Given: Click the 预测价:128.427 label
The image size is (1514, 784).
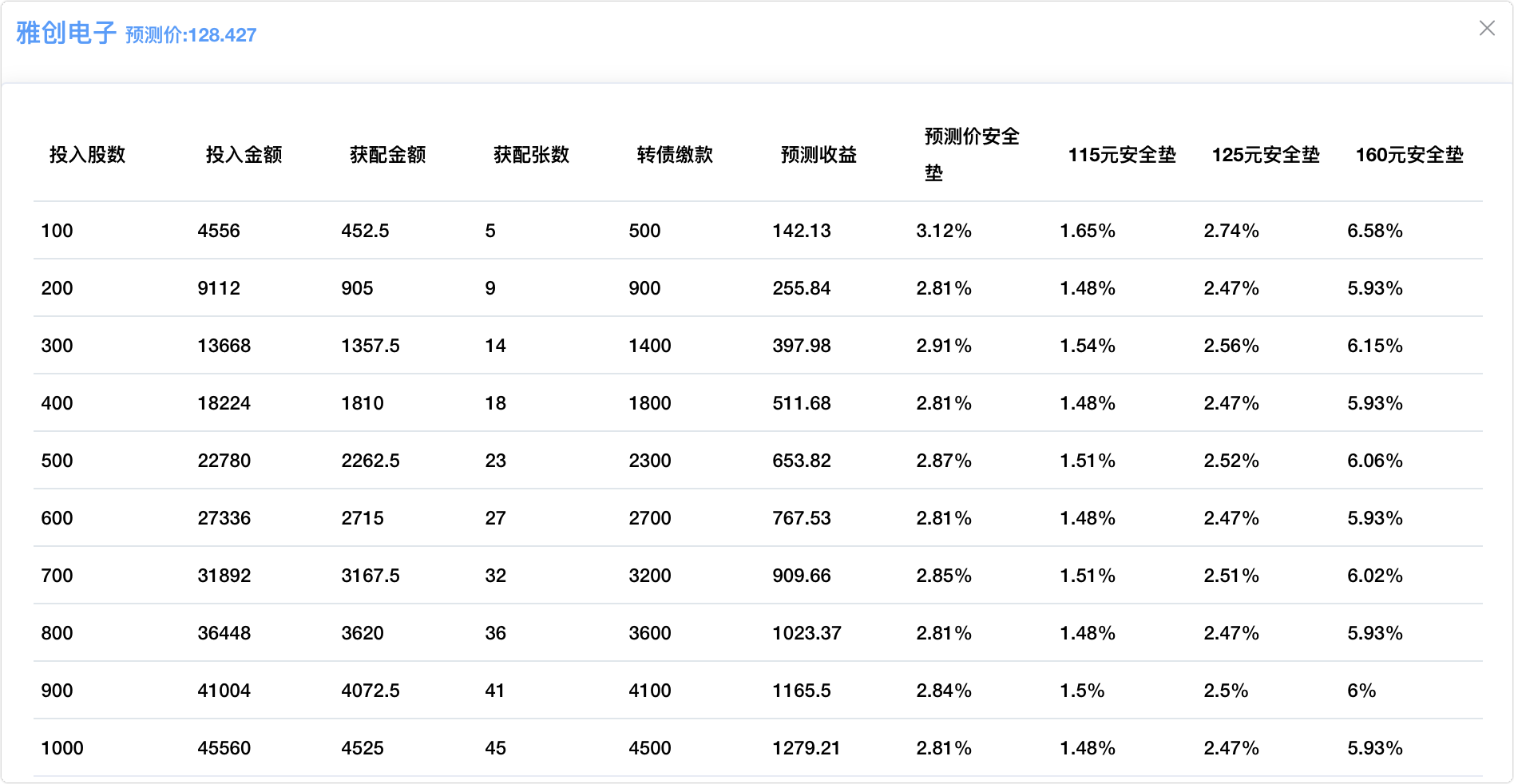Looking at the screenshot, I should (x=191, y=35).
